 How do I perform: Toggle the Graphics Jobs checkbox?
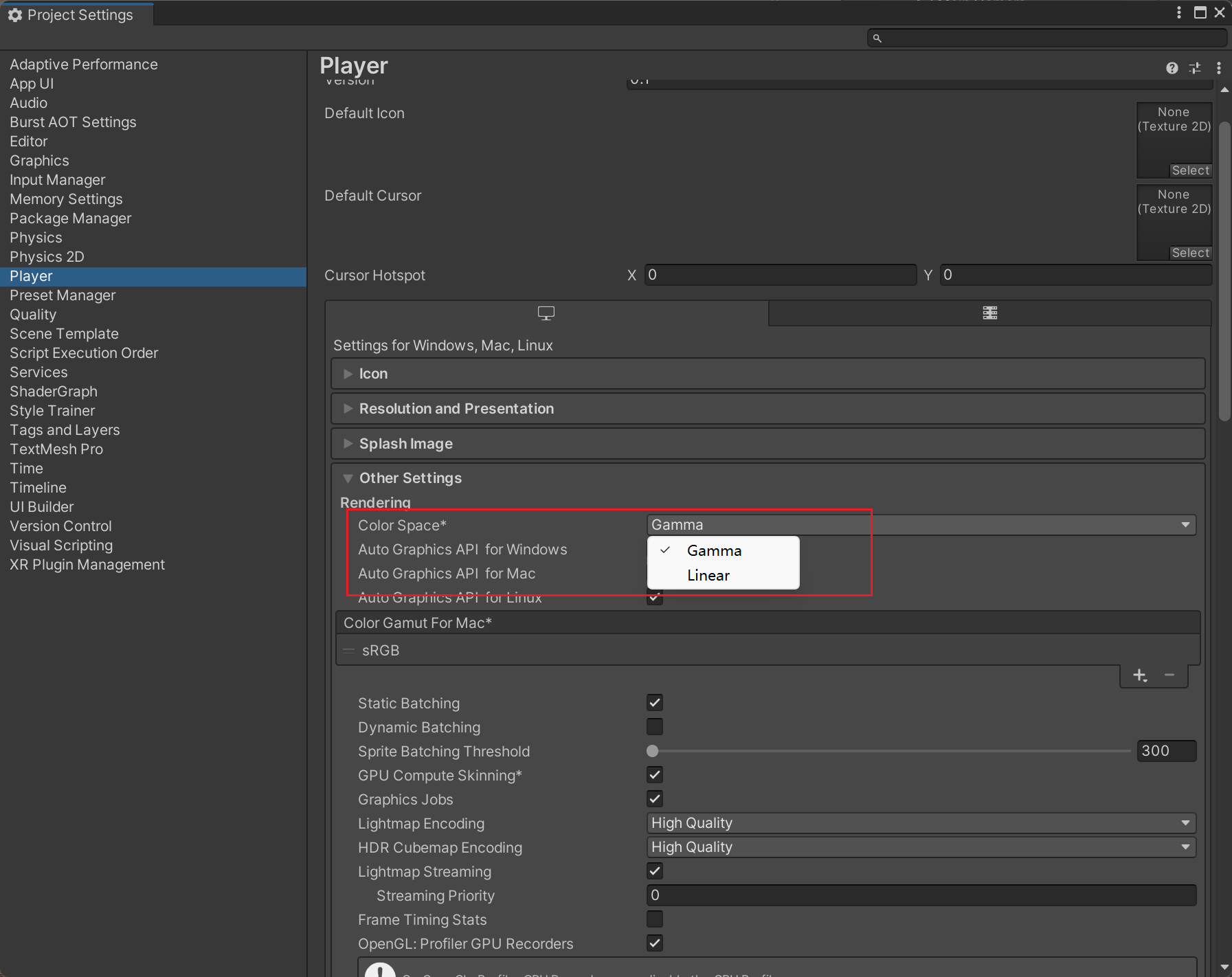point(655,799)
